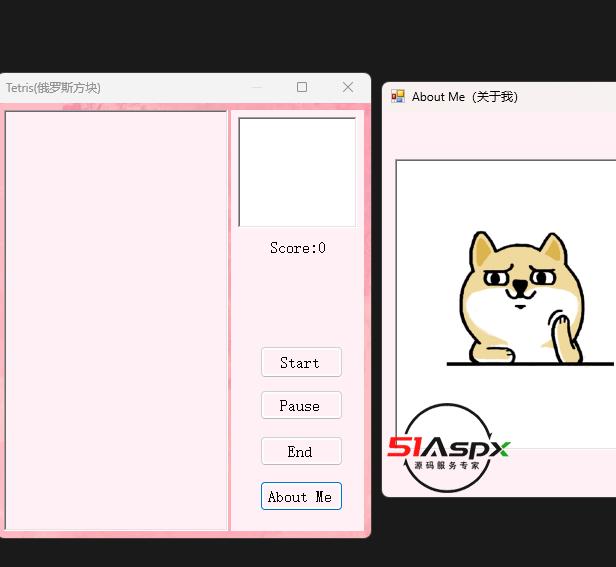
Task: Click the Tetris(俄罗斯方块) window title
Action: click(x=53, y=88)
